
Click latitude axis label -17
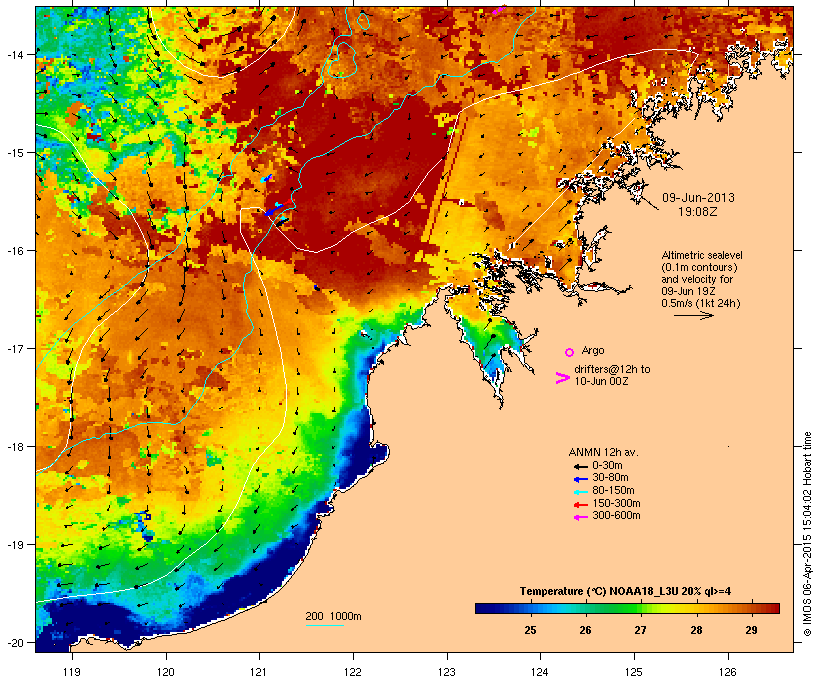[x=14, y=348]
